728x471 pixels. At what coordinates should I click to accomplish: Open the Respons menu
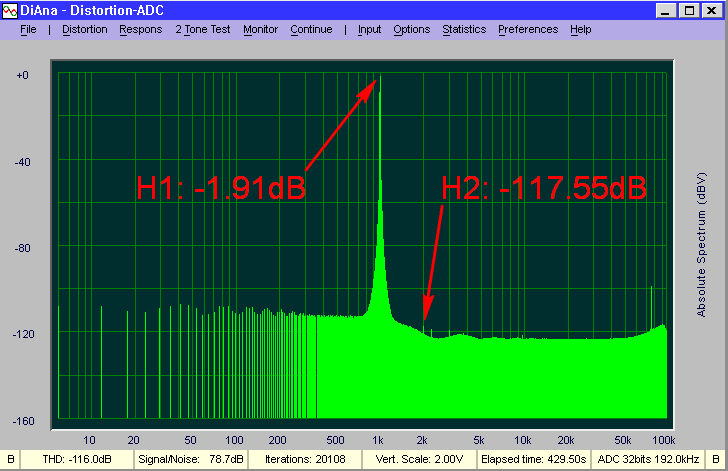point(141,29)
